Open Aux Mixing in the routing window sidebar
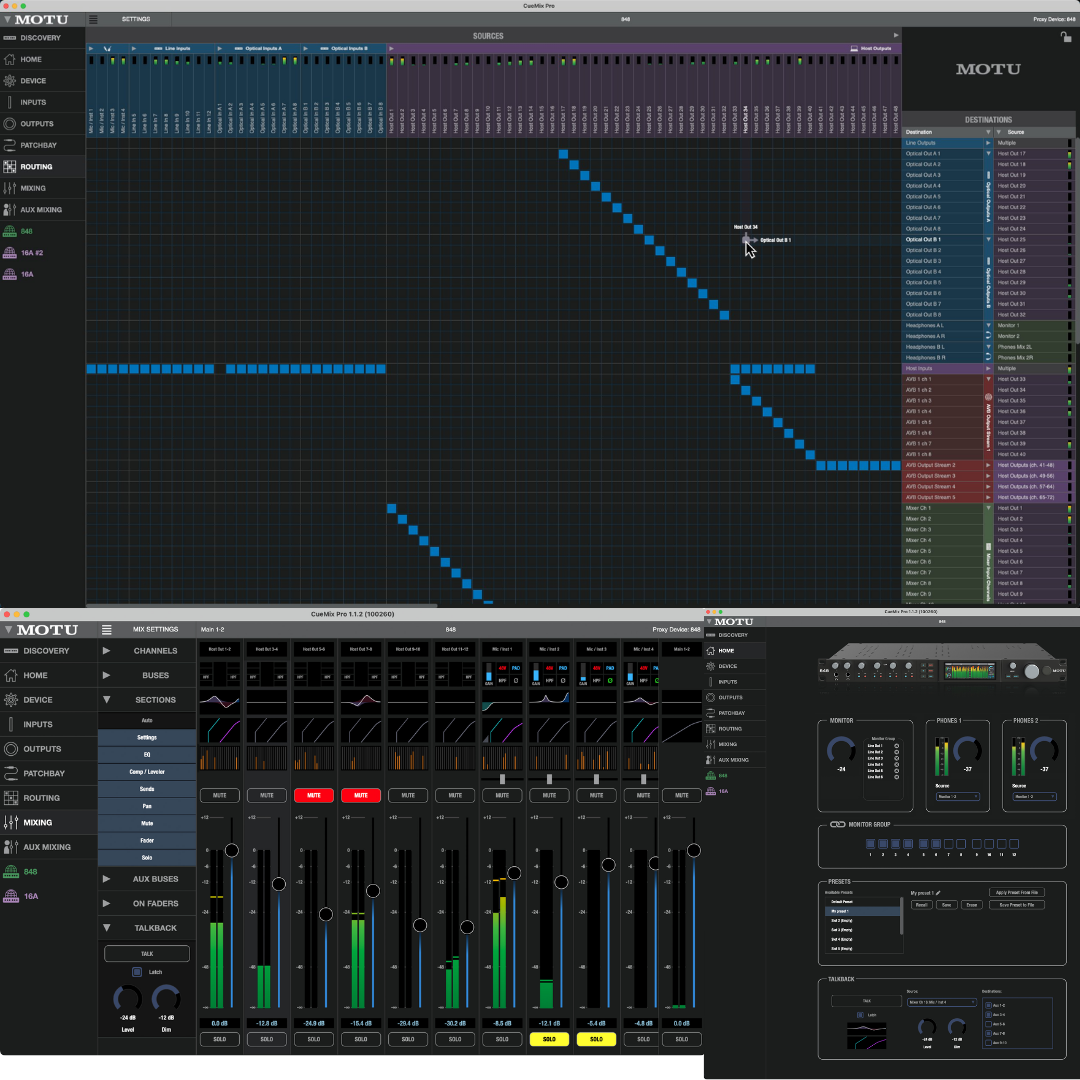 pos(43,209)
